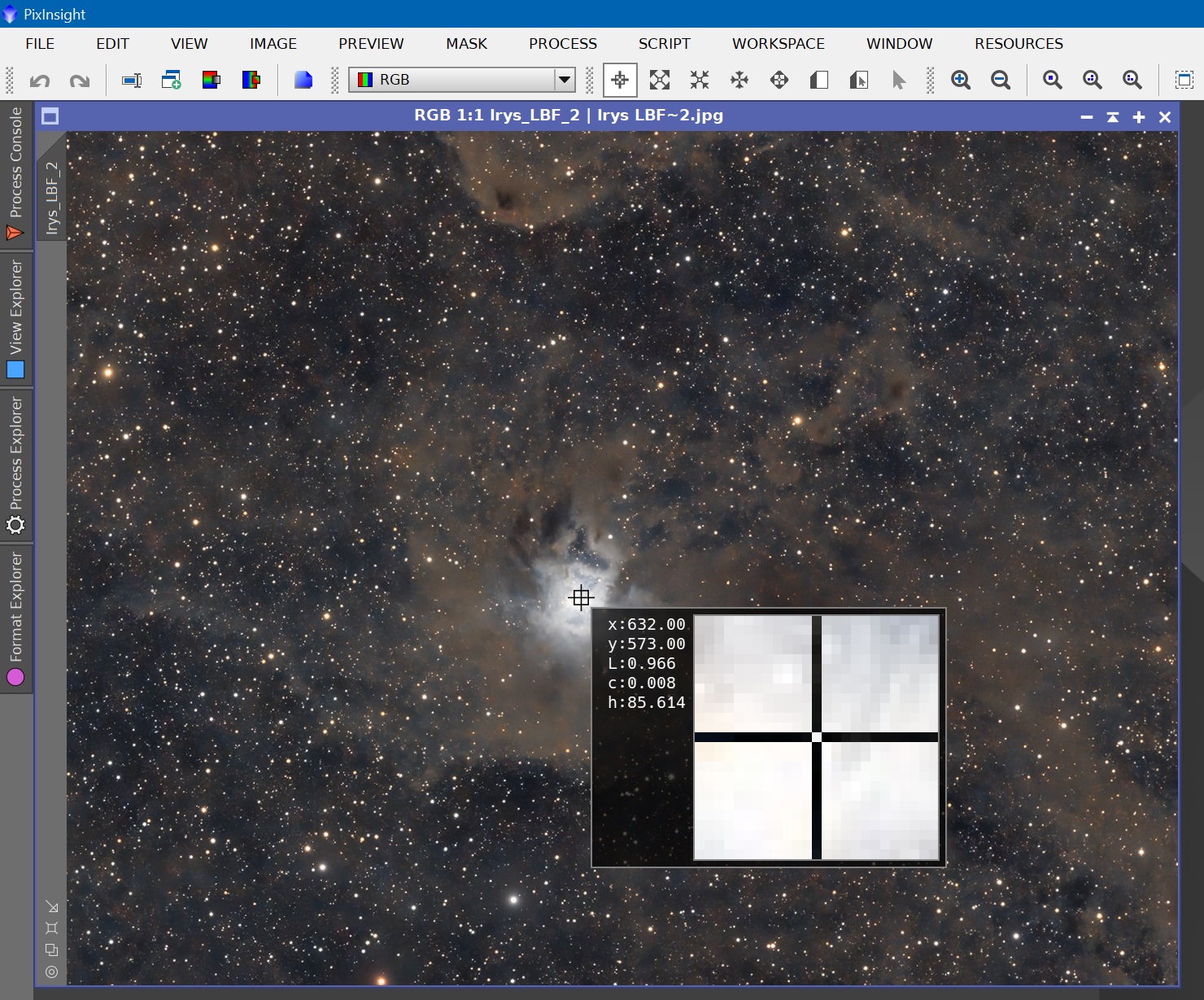The image size is (1204, 1000).
Task: Click the y:573.00 readout value
Action: click(x=647, y=644)
